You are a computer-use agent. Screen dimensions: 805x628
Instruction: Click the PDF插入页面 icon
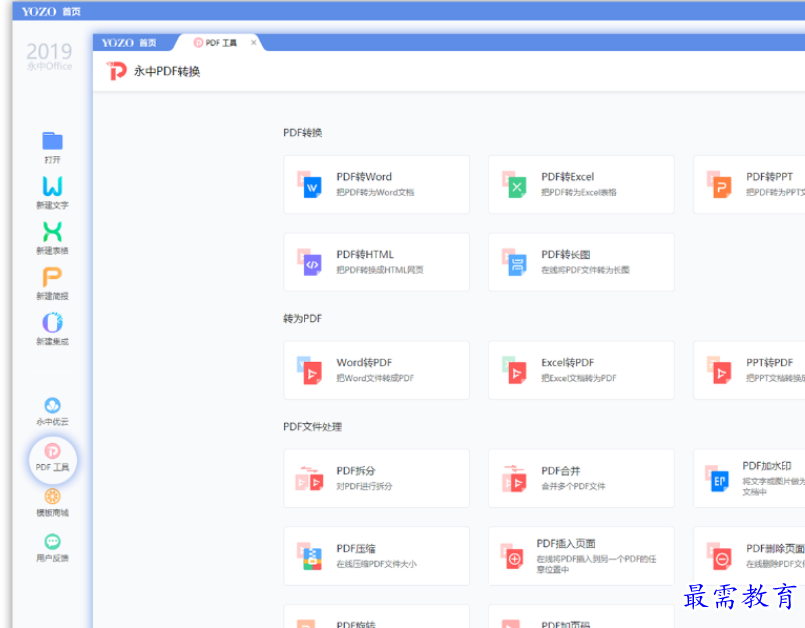[x=512, y=556]
